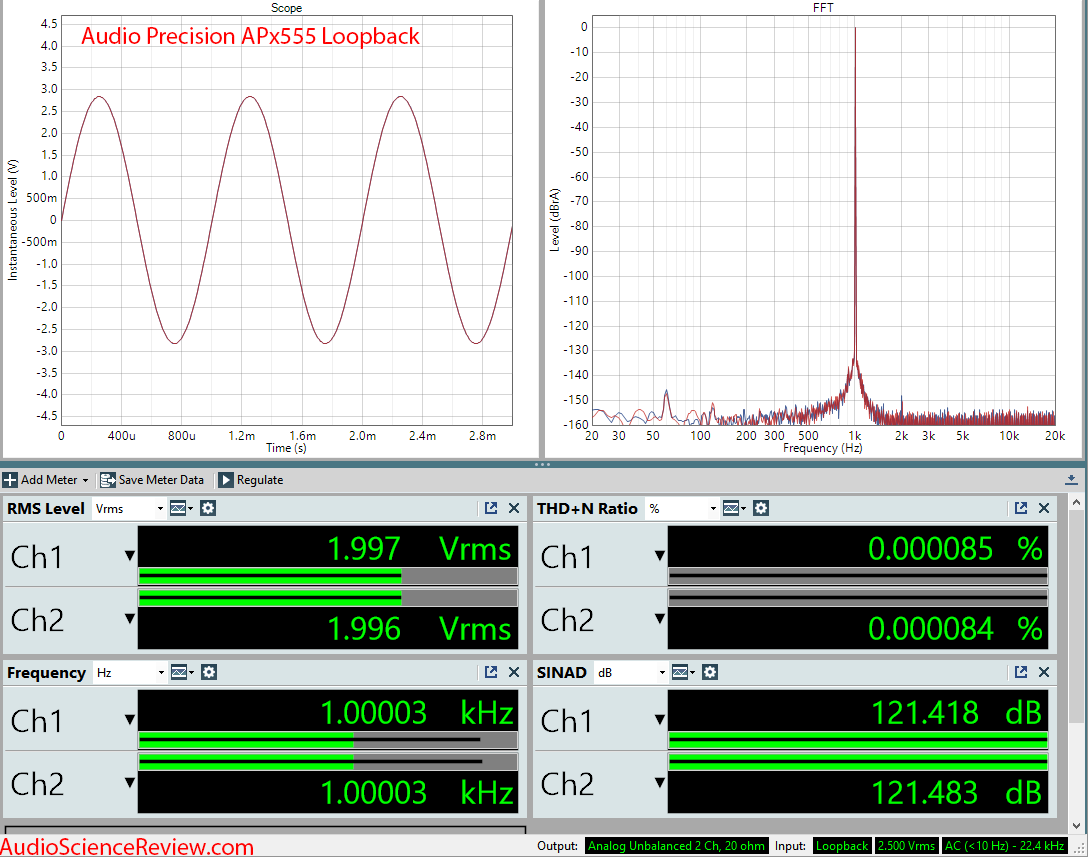Open THD+N Ratio settings gear
1088x857 pixels.
[761, 508]
